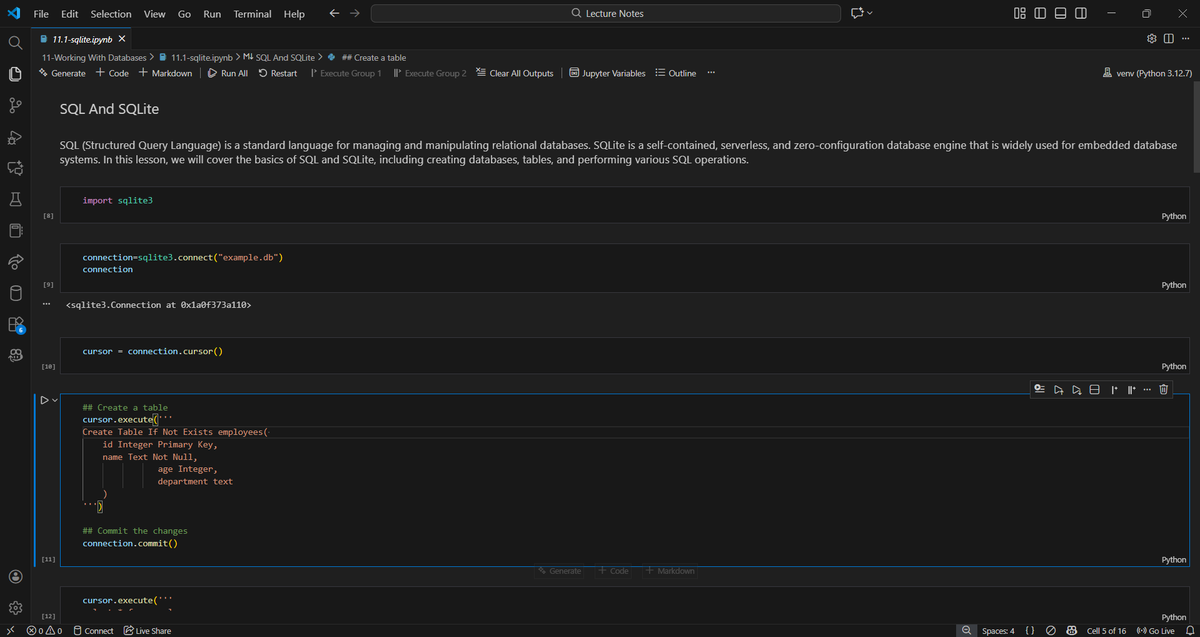Select the 11.1-sqlite.ipynb tab
Image resolution: width=1200 pixels, height=637 pixels.
point(82,38)
